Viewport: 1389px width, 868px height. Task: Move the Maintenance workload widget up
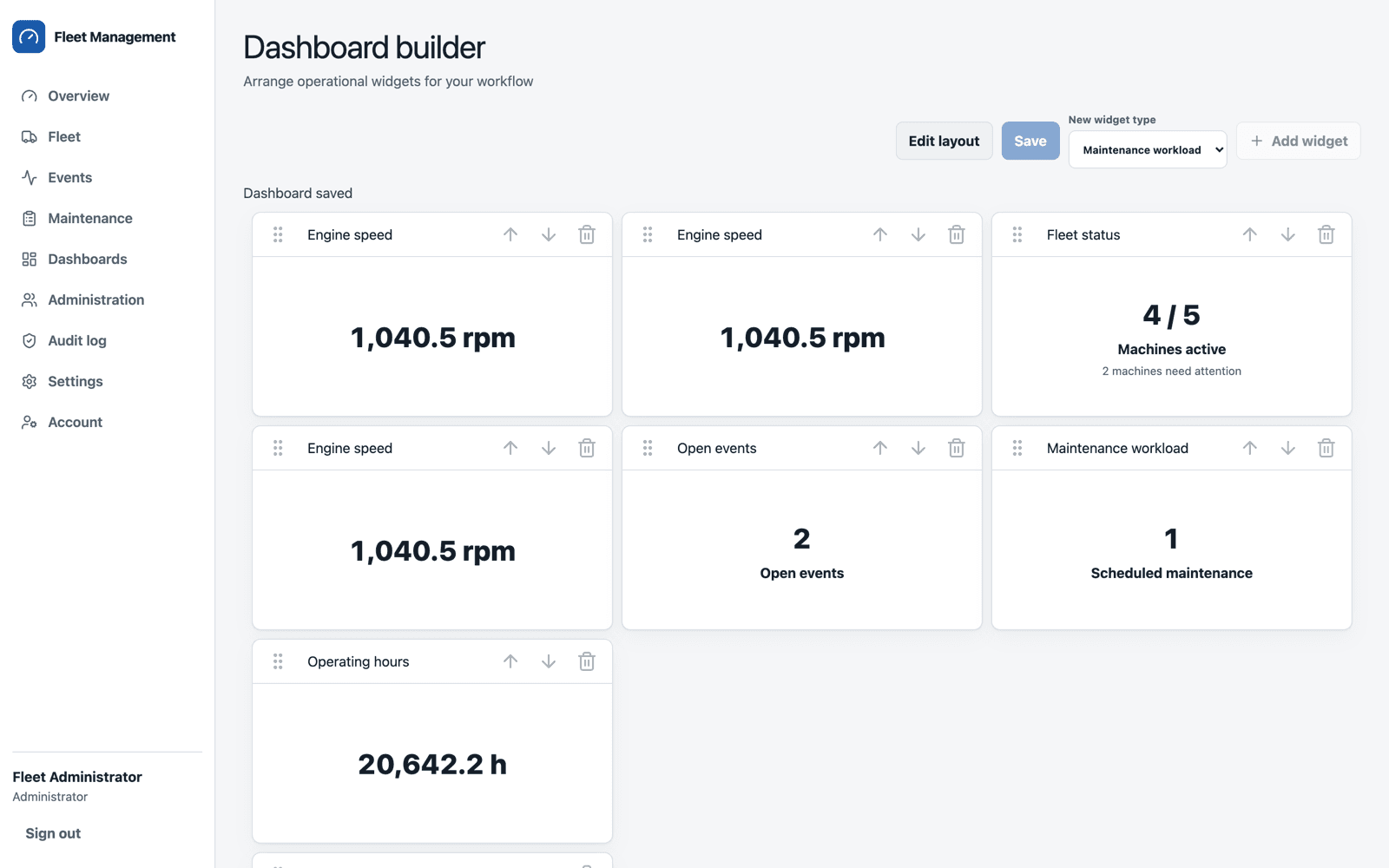pos(1250,449)
